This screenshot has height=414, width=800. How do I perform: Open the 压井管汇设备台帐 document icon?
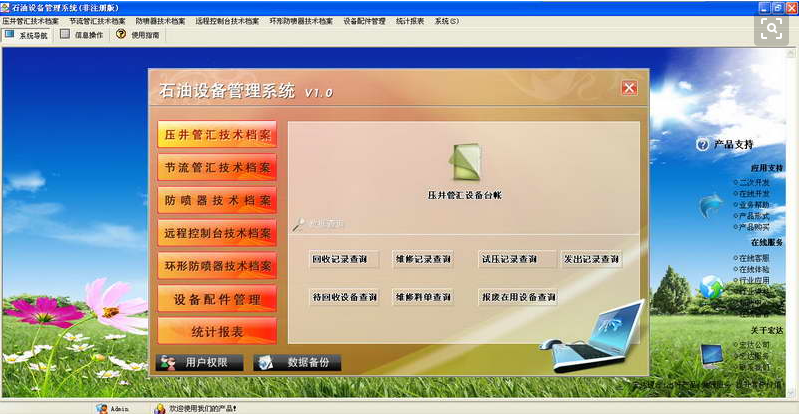point(465,162)
